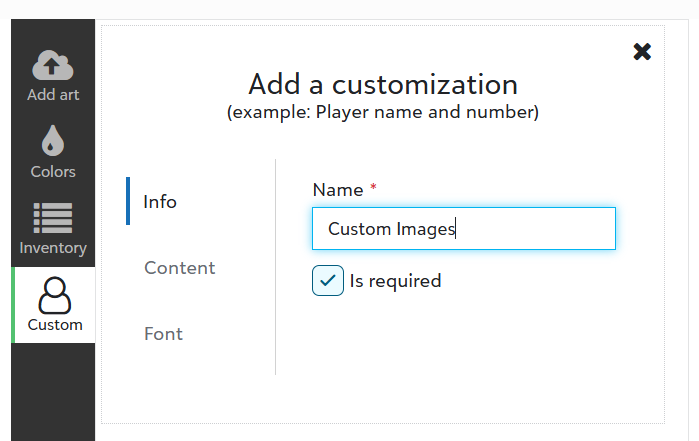Click the "Add a customization" heading

pos(383,83)
